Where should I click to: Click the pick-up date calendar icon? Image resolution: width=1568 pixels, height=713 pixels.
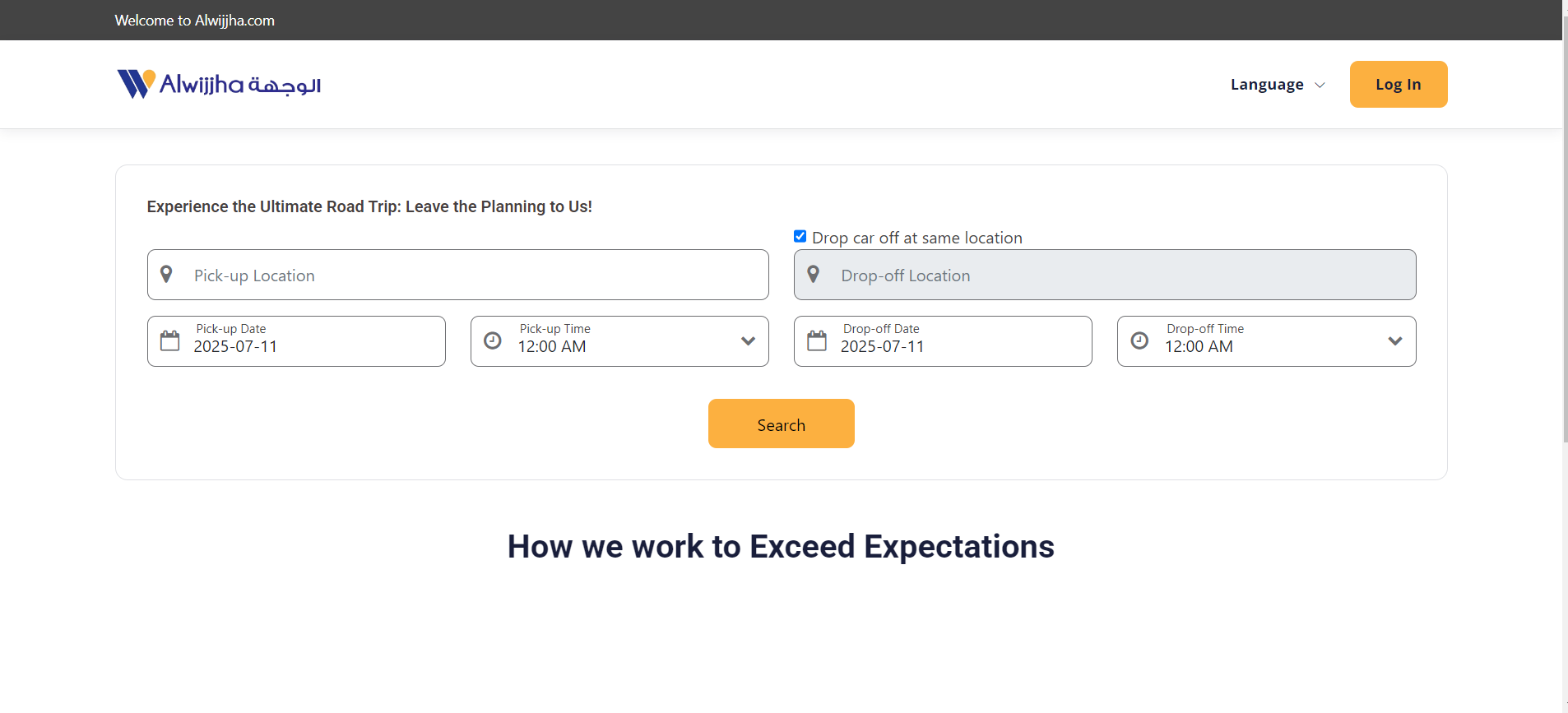[x=169, y=340]
